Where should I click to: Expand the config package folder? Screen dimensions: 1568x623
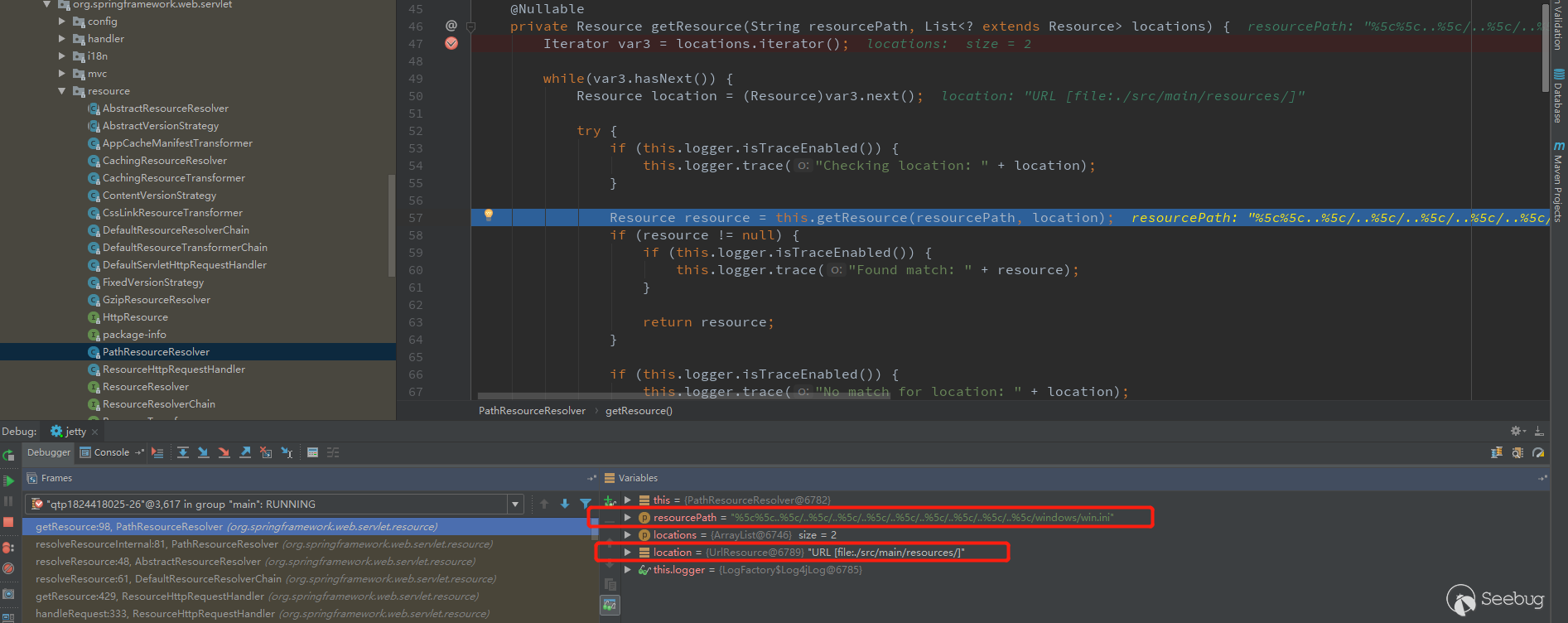(x=62, y=22)
